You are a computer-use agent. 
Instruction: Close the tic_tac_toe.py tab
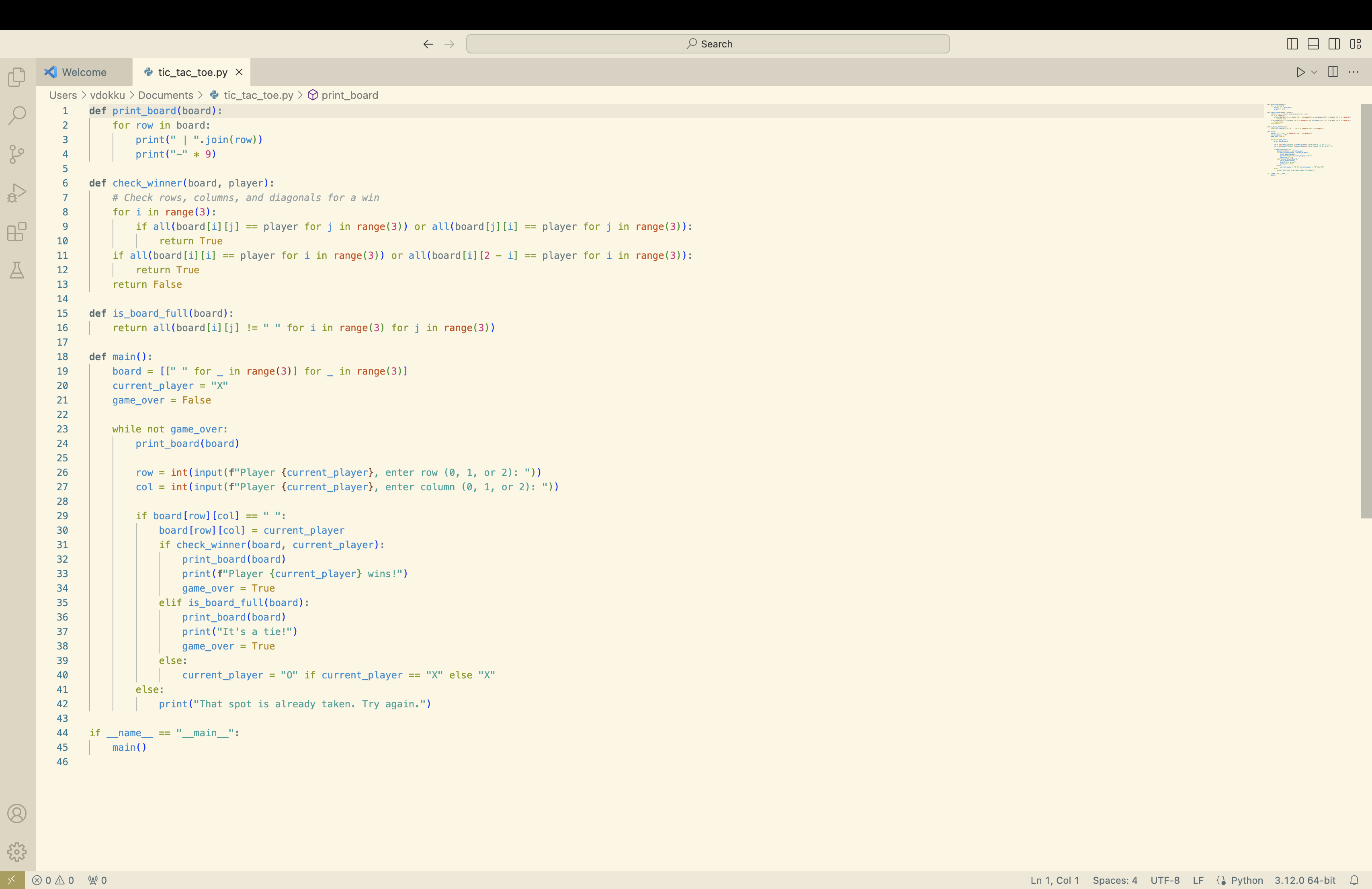click(x=239, y=72)
